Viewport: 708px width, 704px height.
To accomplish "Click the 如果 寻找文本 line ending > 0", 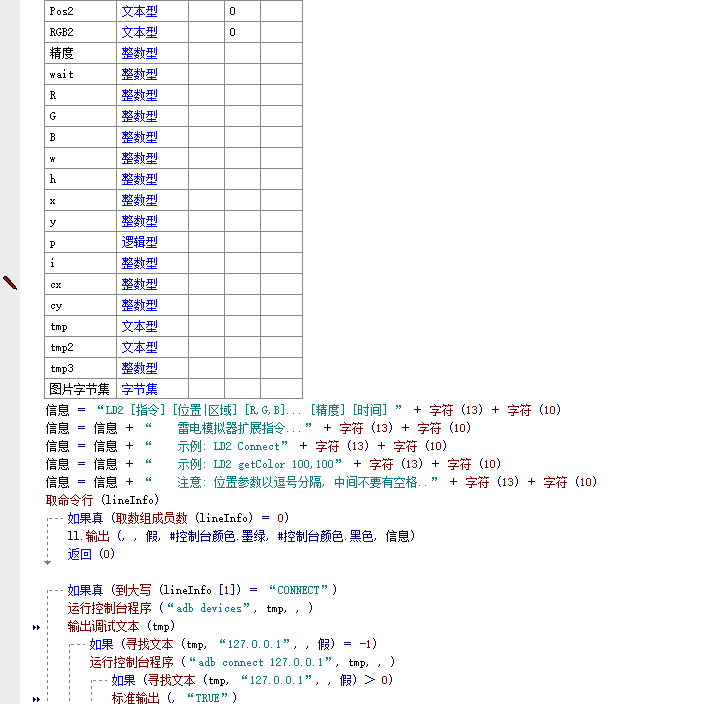I will pos(252,681).
